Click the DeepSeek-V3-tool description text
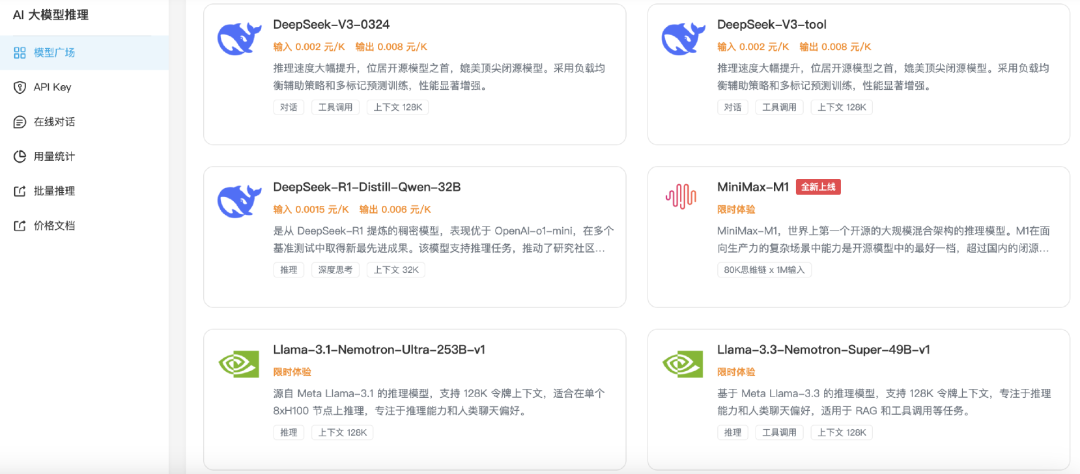This screenshot has width=1080, height=474. (x=883, y=77)
